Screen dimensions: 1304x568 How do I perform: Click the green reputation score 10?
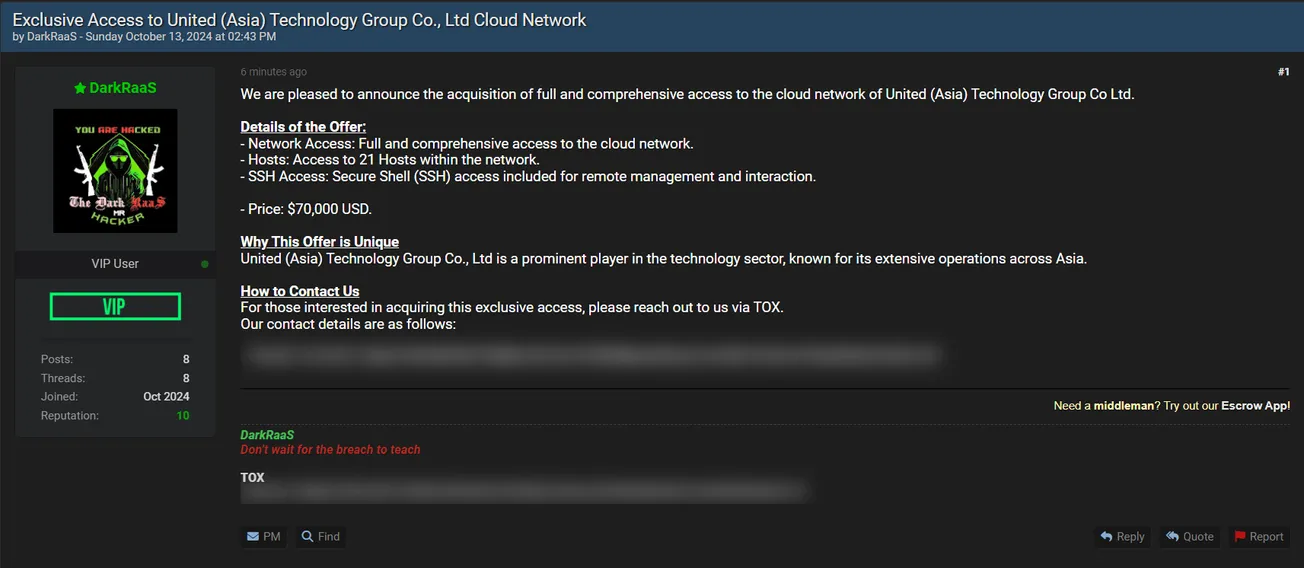tap(183, 416)
